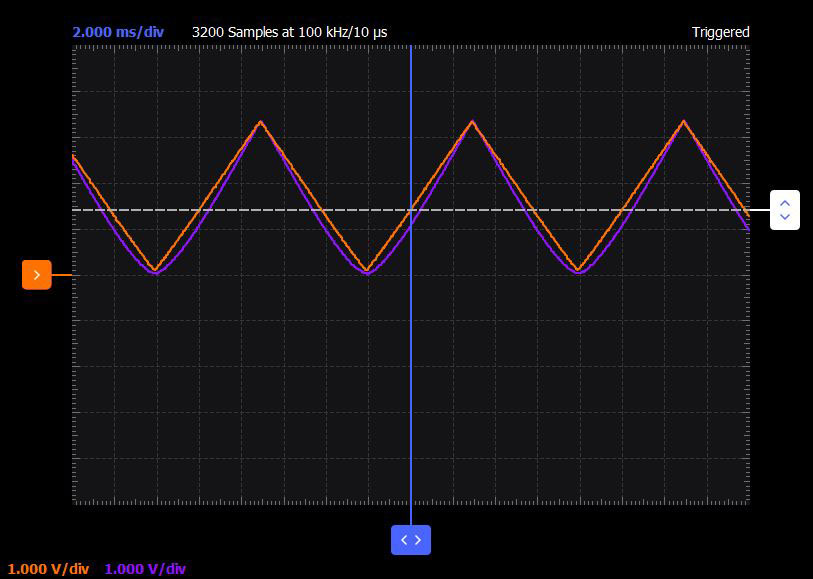Screen dimensions: 813x579
Task: Click the right chevron on blue time handle
Action: tap(418, 540)
